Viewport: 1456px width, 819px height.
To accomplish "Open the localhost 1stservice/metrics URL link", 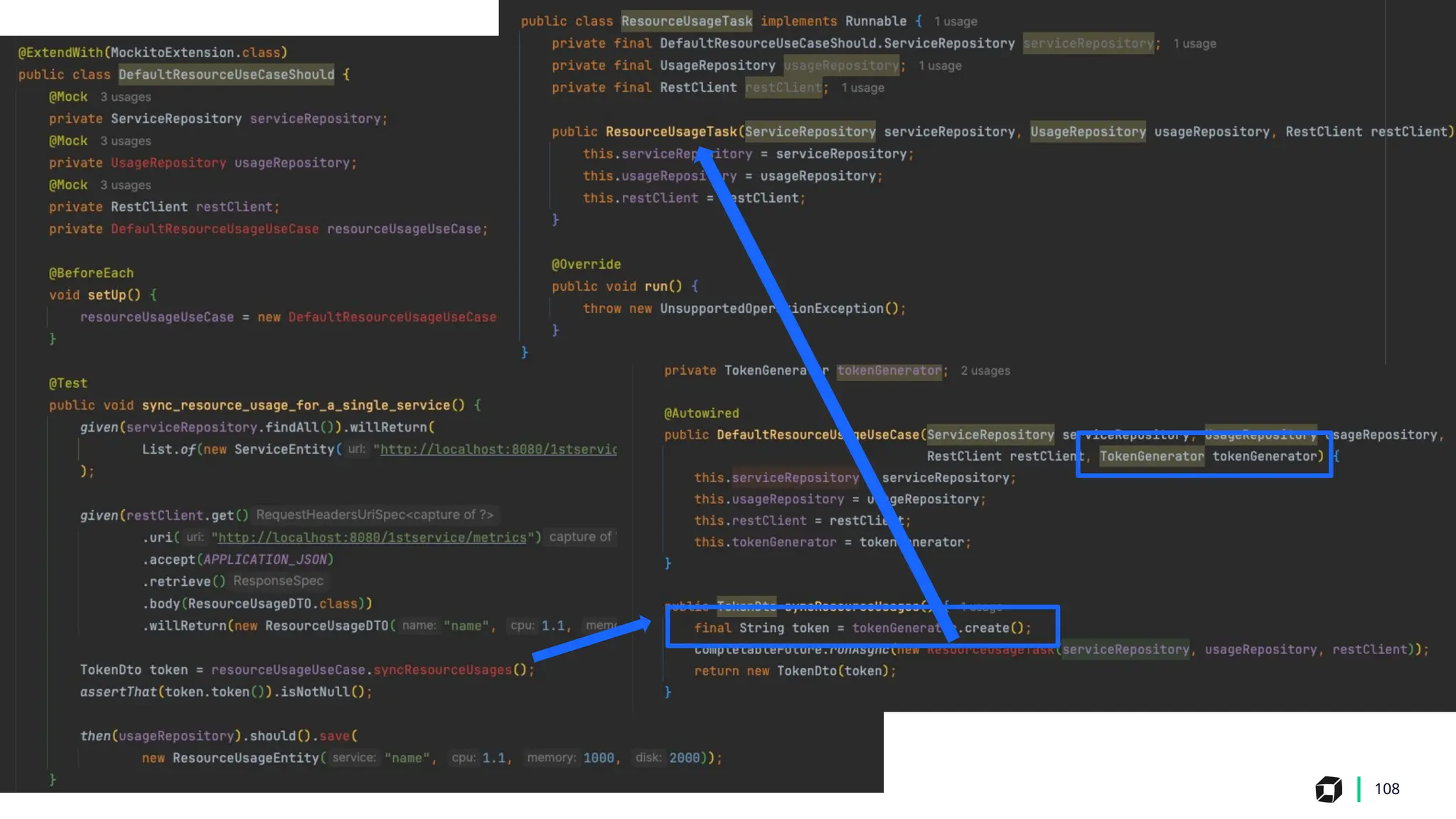I will [x=372, y=537].
